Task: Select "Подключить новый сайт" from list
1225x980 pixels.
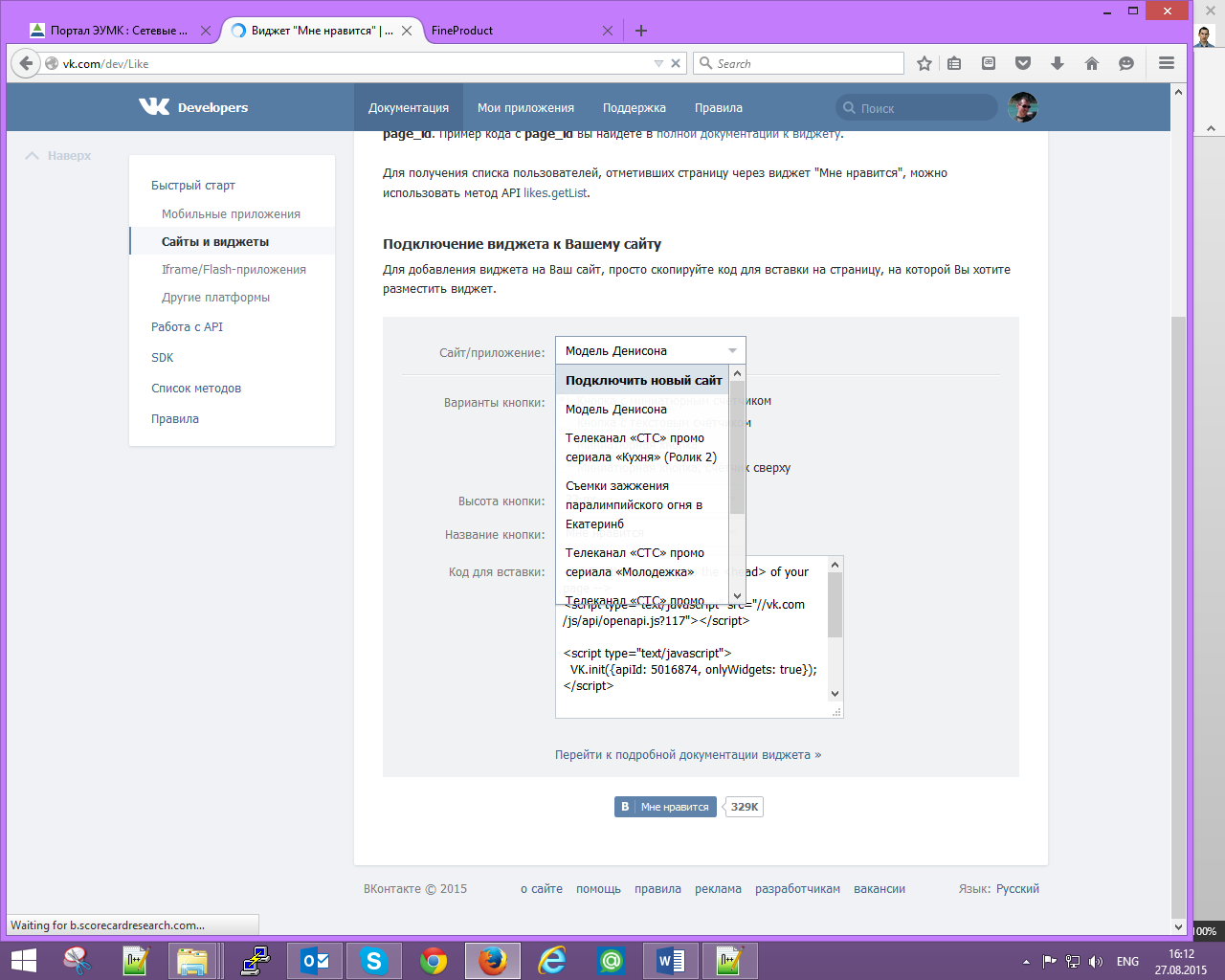Action: pos(643,380)
